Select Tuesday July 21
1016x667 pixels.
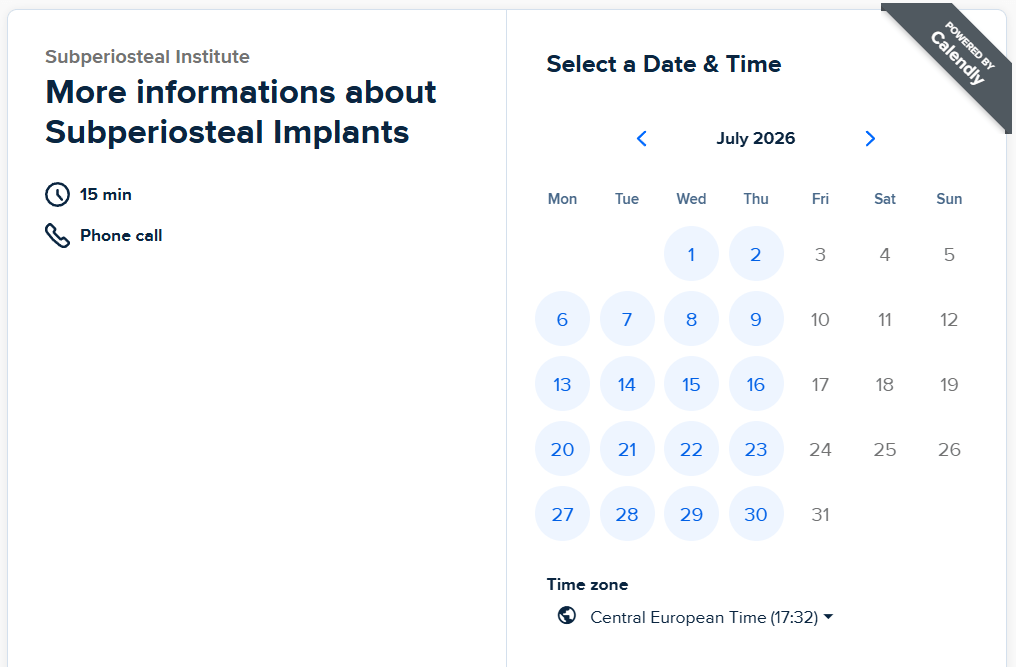coord(627,449)
